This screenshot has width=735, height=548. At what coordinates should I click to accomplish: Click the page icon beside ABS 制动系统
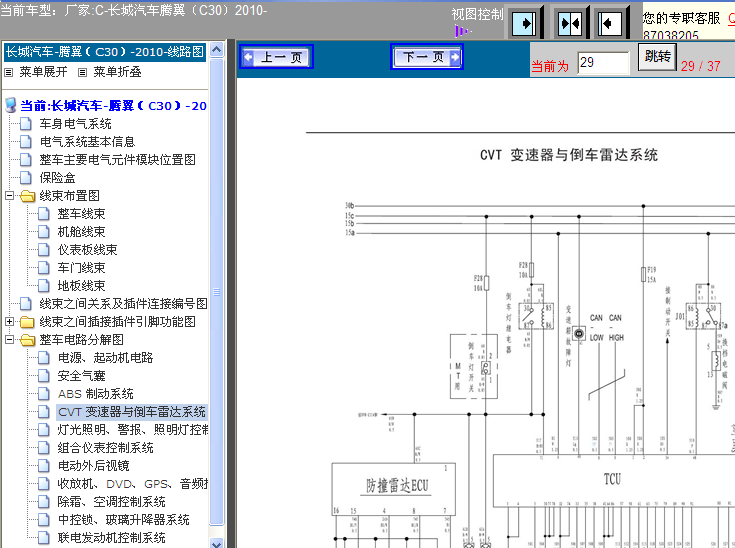[44, 394]
